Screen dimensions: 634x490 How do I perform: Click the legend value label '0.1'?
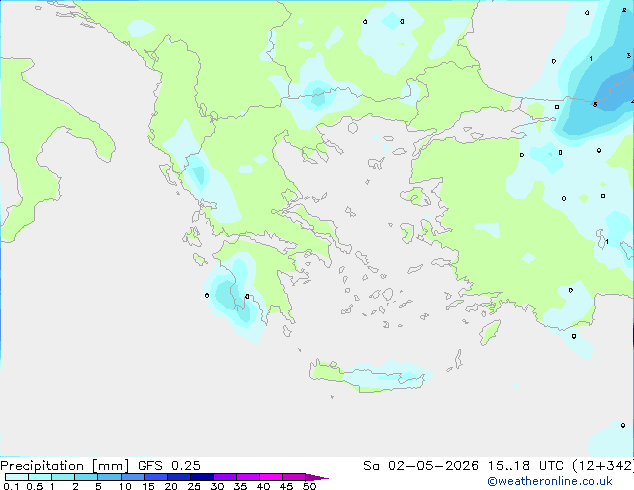(x=11, y=486)
